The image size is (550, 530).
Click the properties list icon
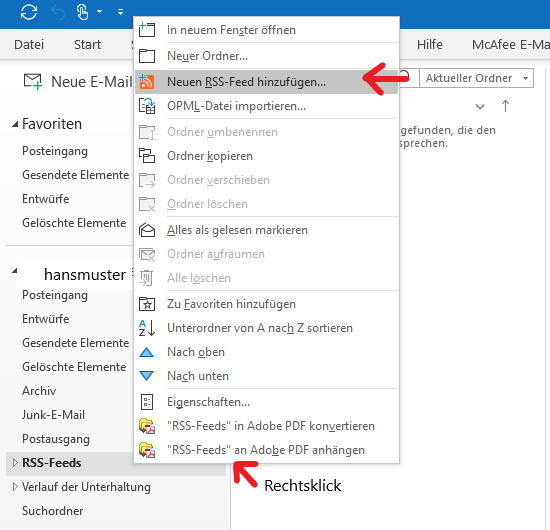(147, 402)
